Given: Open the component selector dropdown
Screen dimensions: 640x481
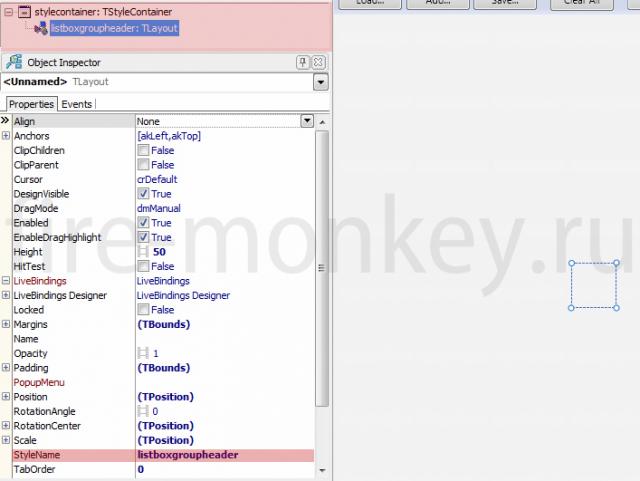Looking at the screenshot, I should coord(321,82).
